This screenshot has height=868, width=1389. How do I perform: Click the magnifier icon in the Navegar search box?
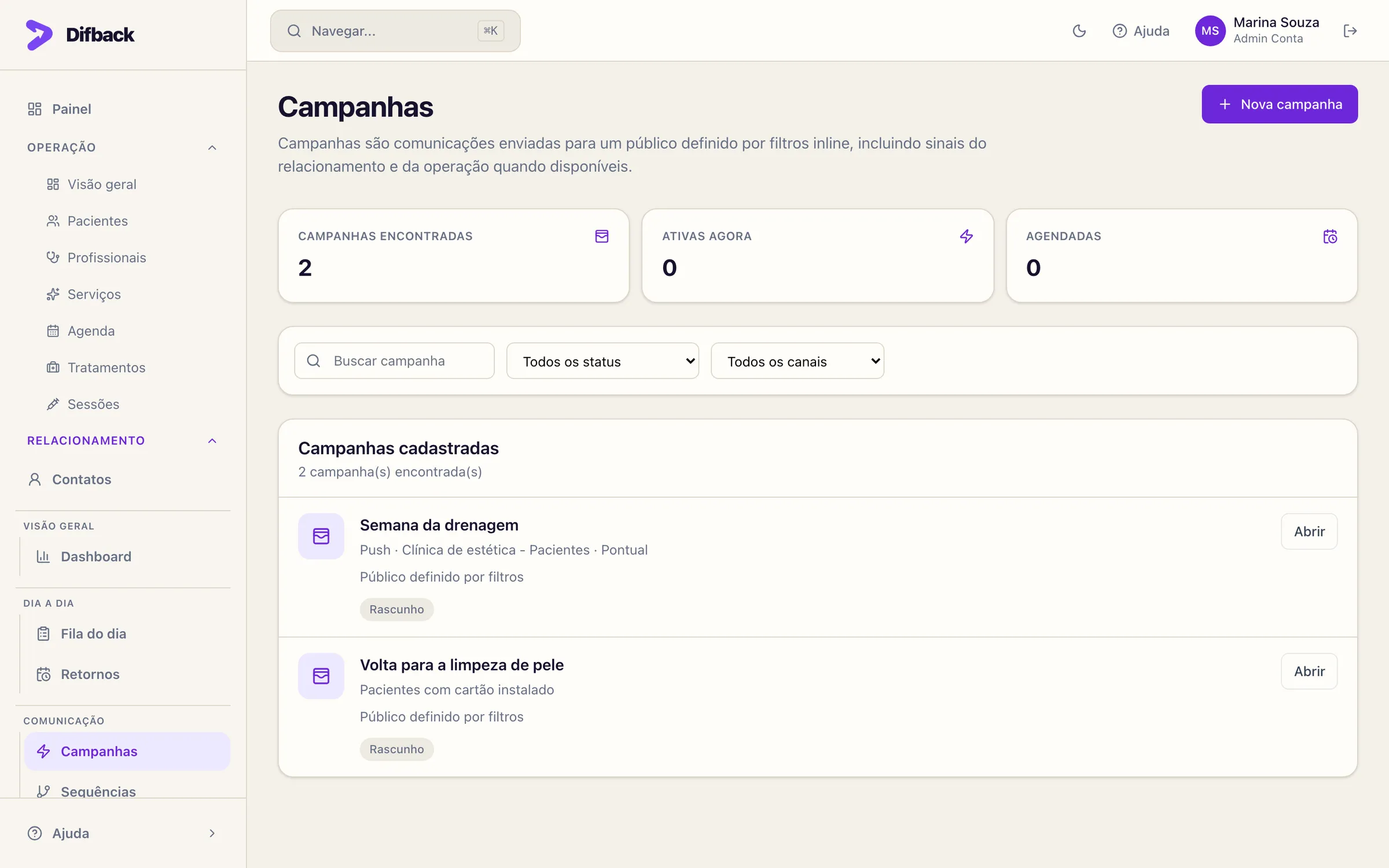coord(294,31)
